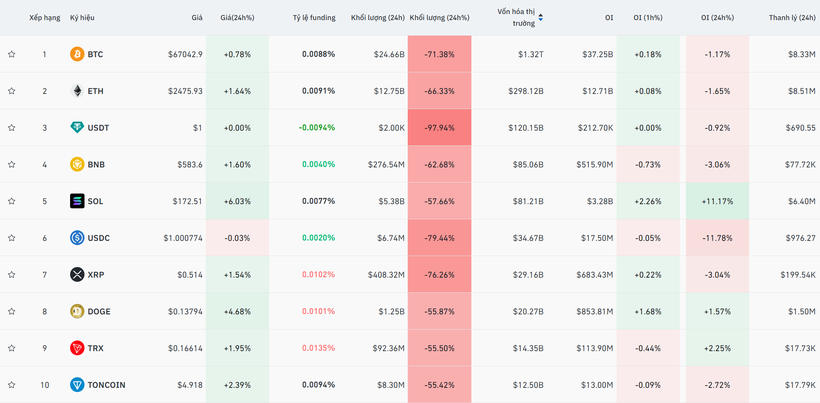The image size is (820, 403).
Task: Click the XRP coin icon
Action: coord(77,275)
